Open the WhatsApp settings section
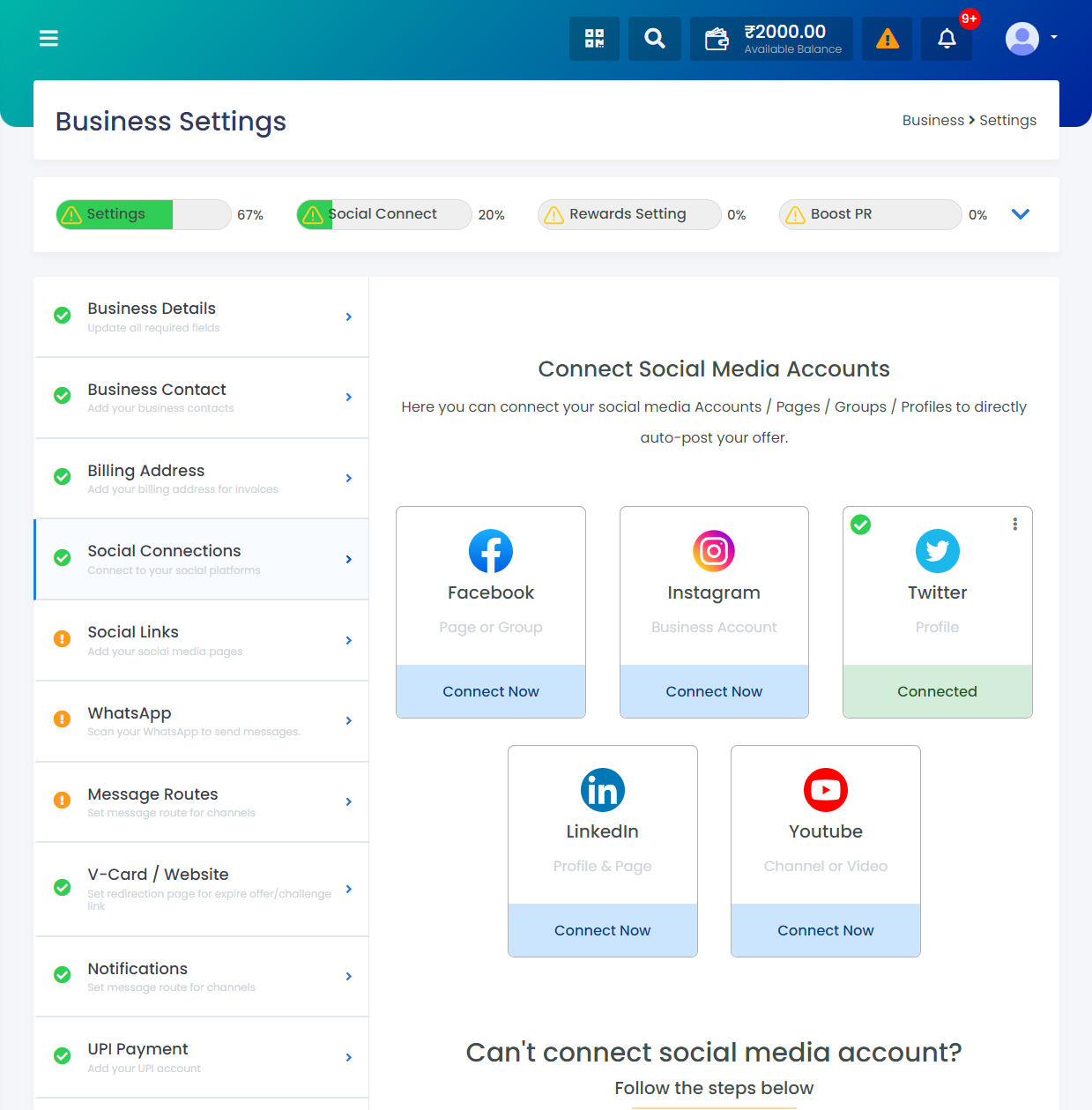The height and width of the screenshot is (1110, 1092). pos(202,721)
